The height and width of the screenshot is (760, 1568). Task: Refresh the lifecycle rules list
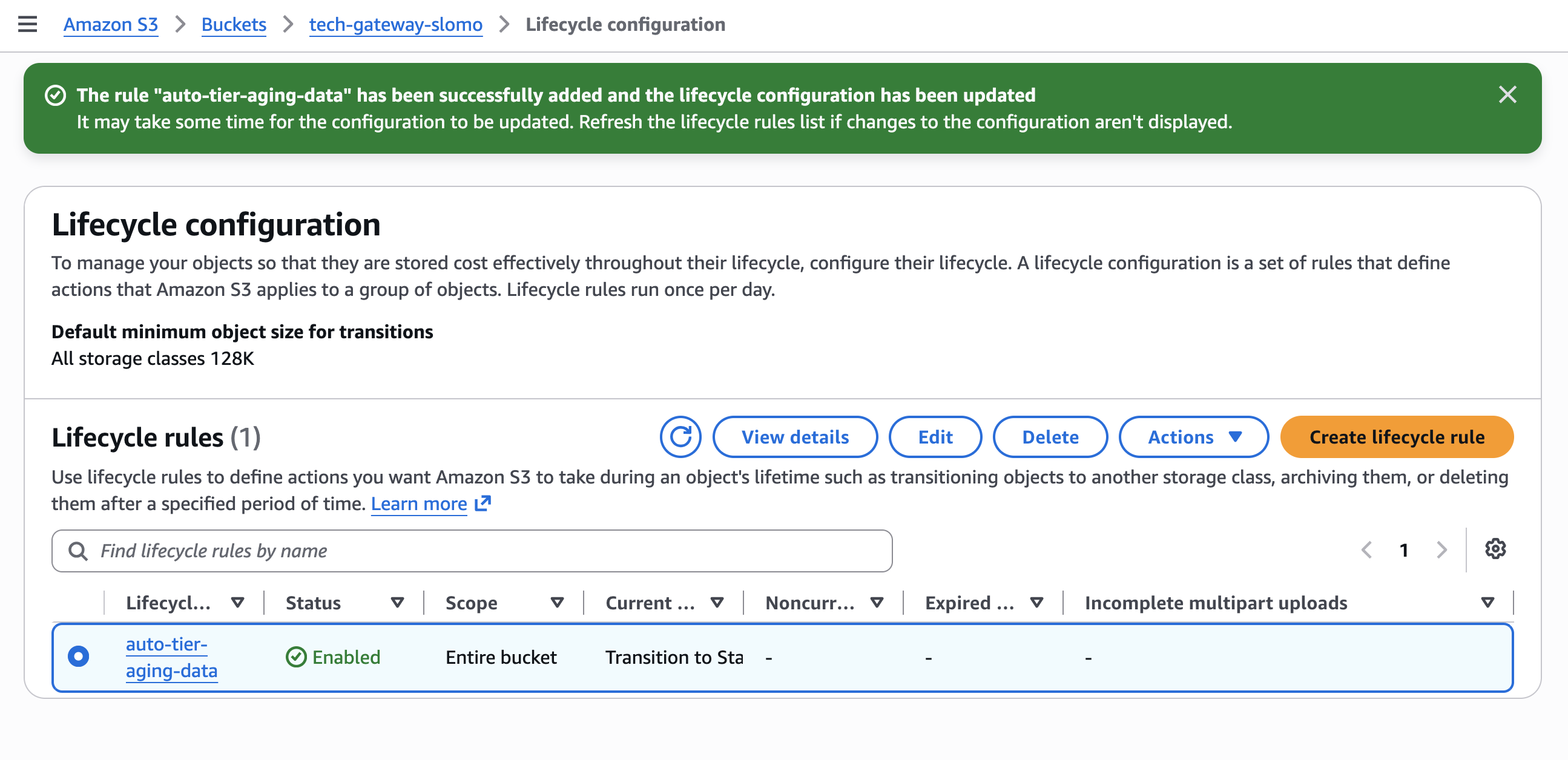tap(680, 437)
